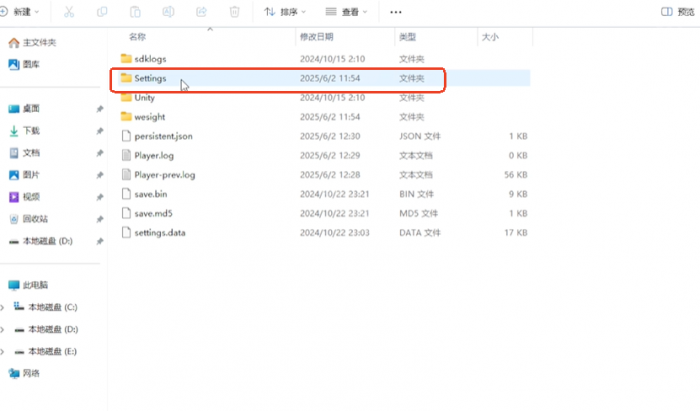Click the sdklogs folder icon

pyautogui.click(x=126, y=58)
